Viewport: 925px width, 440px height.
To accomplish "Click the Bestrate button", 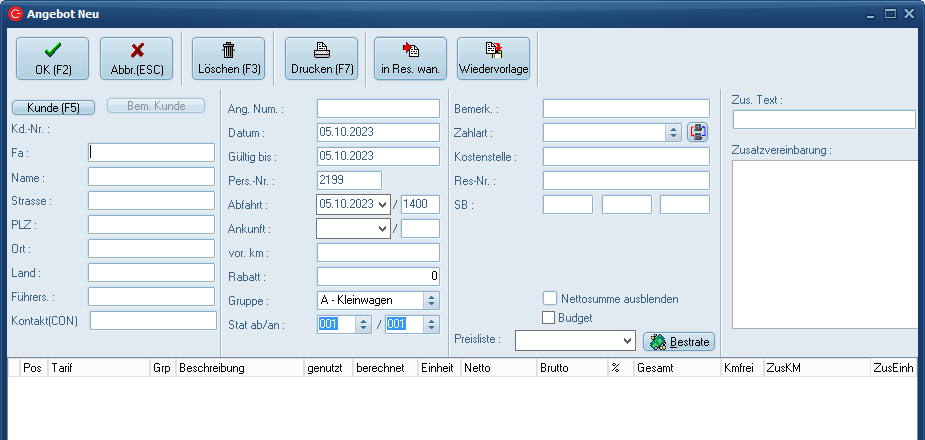I will [678, 342].
